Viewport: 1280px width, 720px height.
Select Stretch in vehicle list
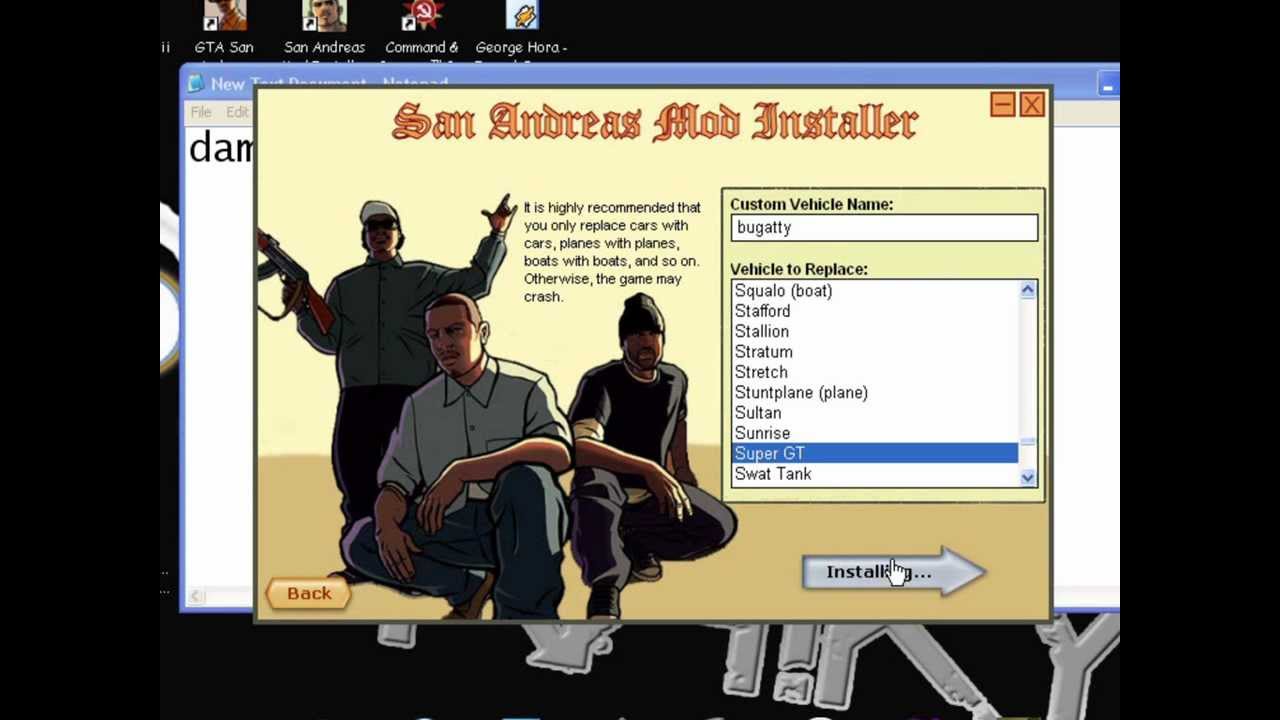875,372
